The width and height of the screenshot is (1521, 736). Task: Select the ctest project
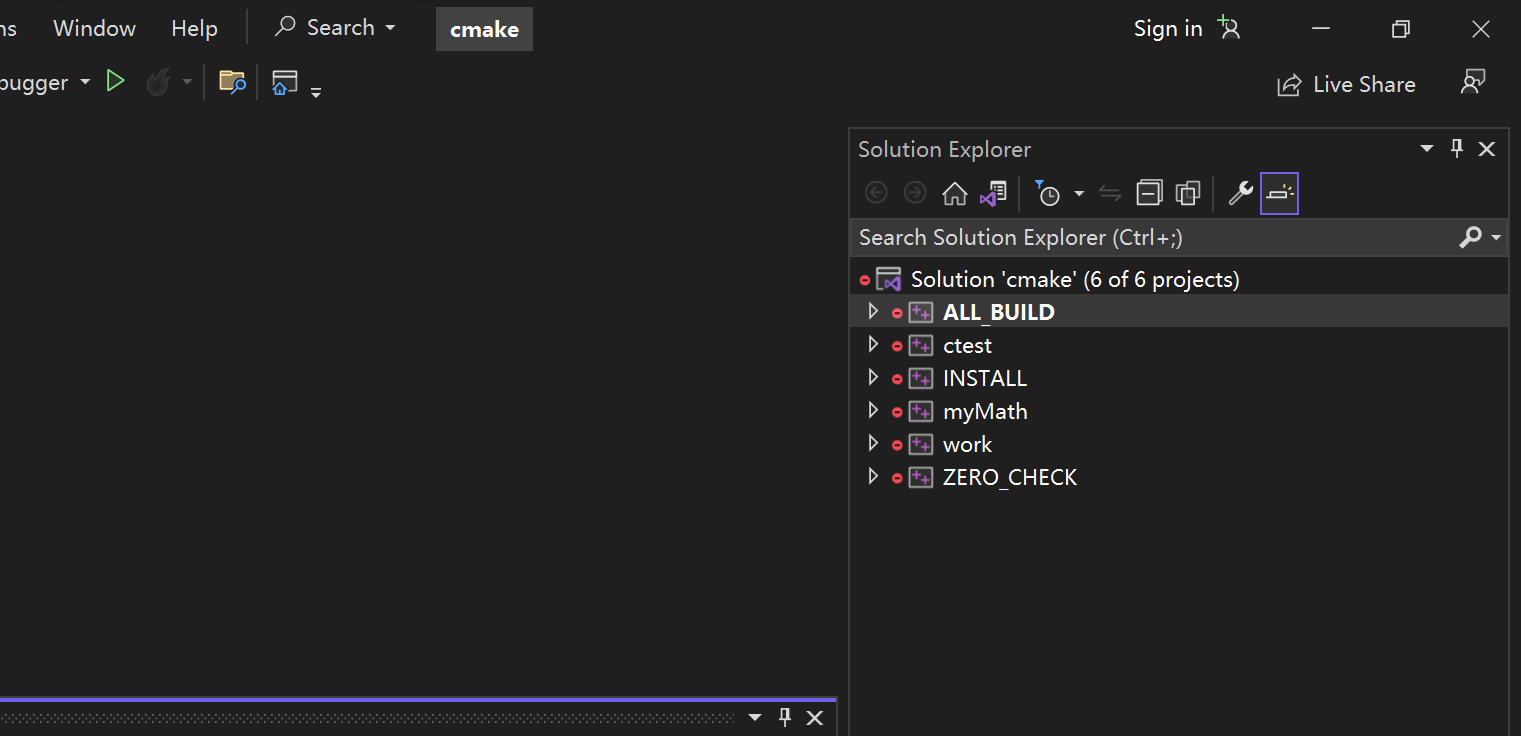click(x=967, y=346)
